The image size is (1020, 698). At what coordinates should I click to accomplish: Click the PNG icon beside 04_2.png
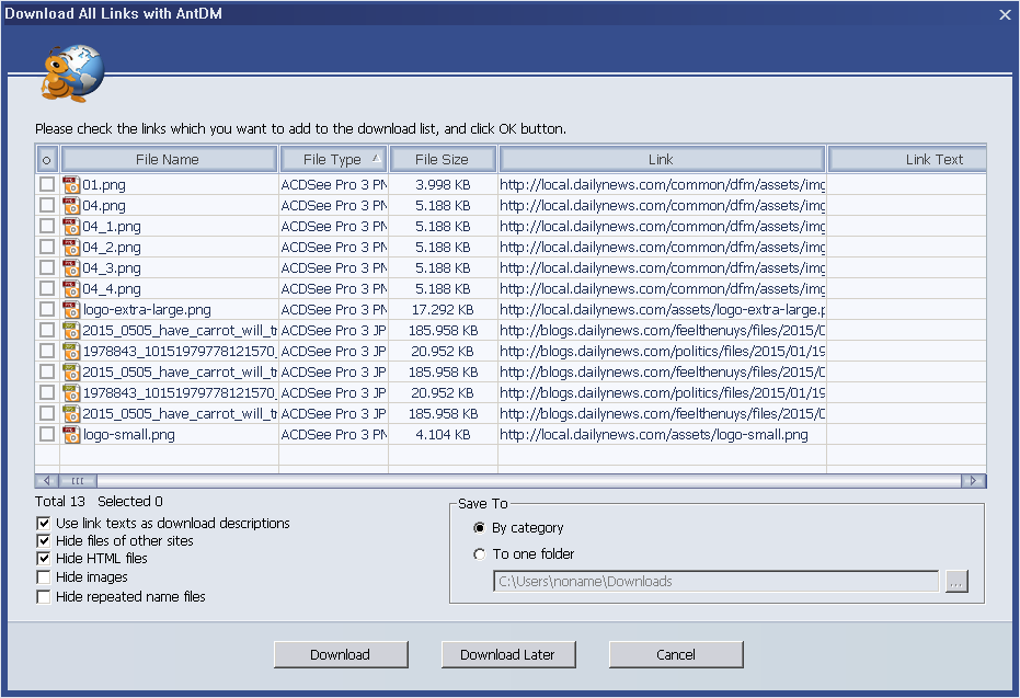tap(71, 247)
